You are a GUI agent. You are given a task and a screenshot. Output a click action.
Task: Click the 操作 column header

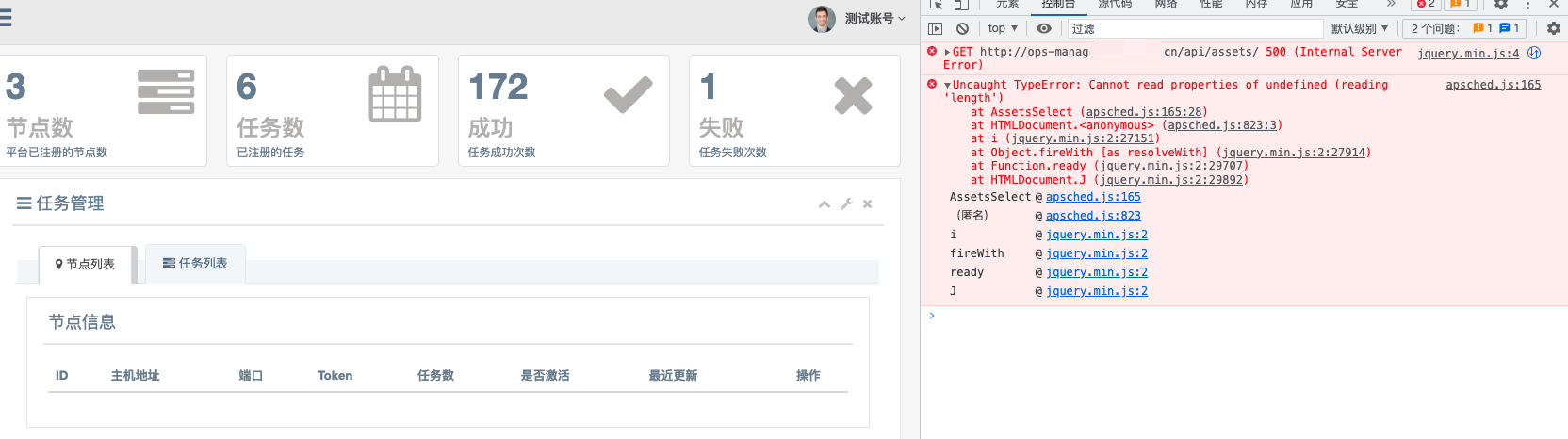coord(808,375)
